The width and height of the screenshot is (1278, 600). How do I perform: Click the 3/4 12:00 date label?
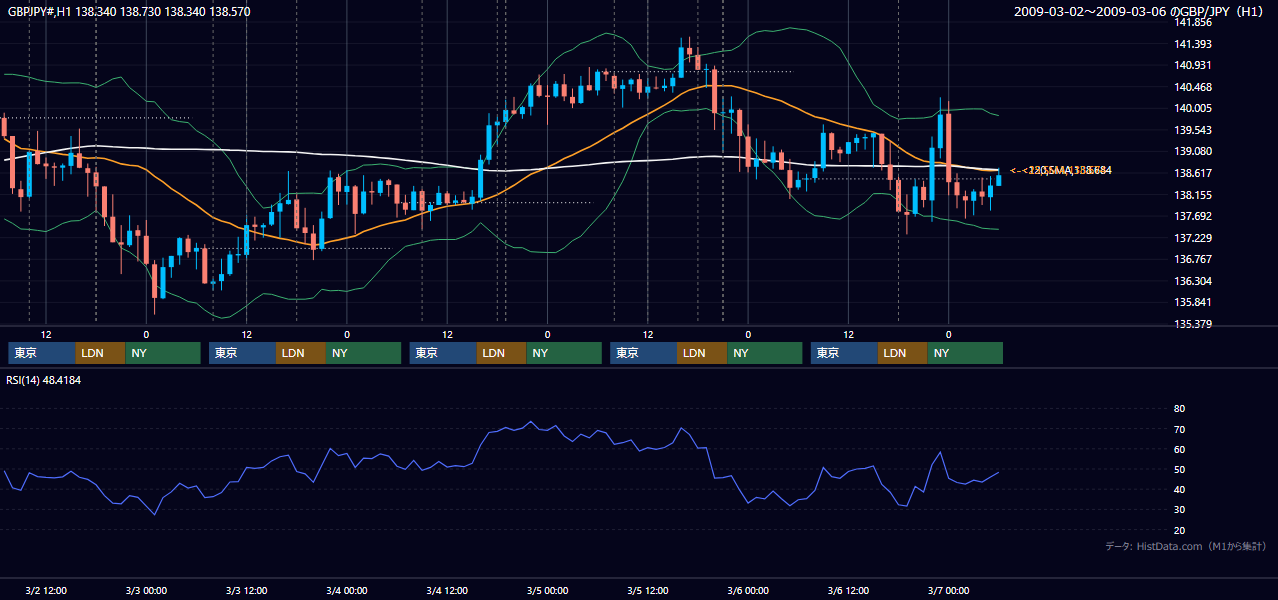click(x=447, y=591)
